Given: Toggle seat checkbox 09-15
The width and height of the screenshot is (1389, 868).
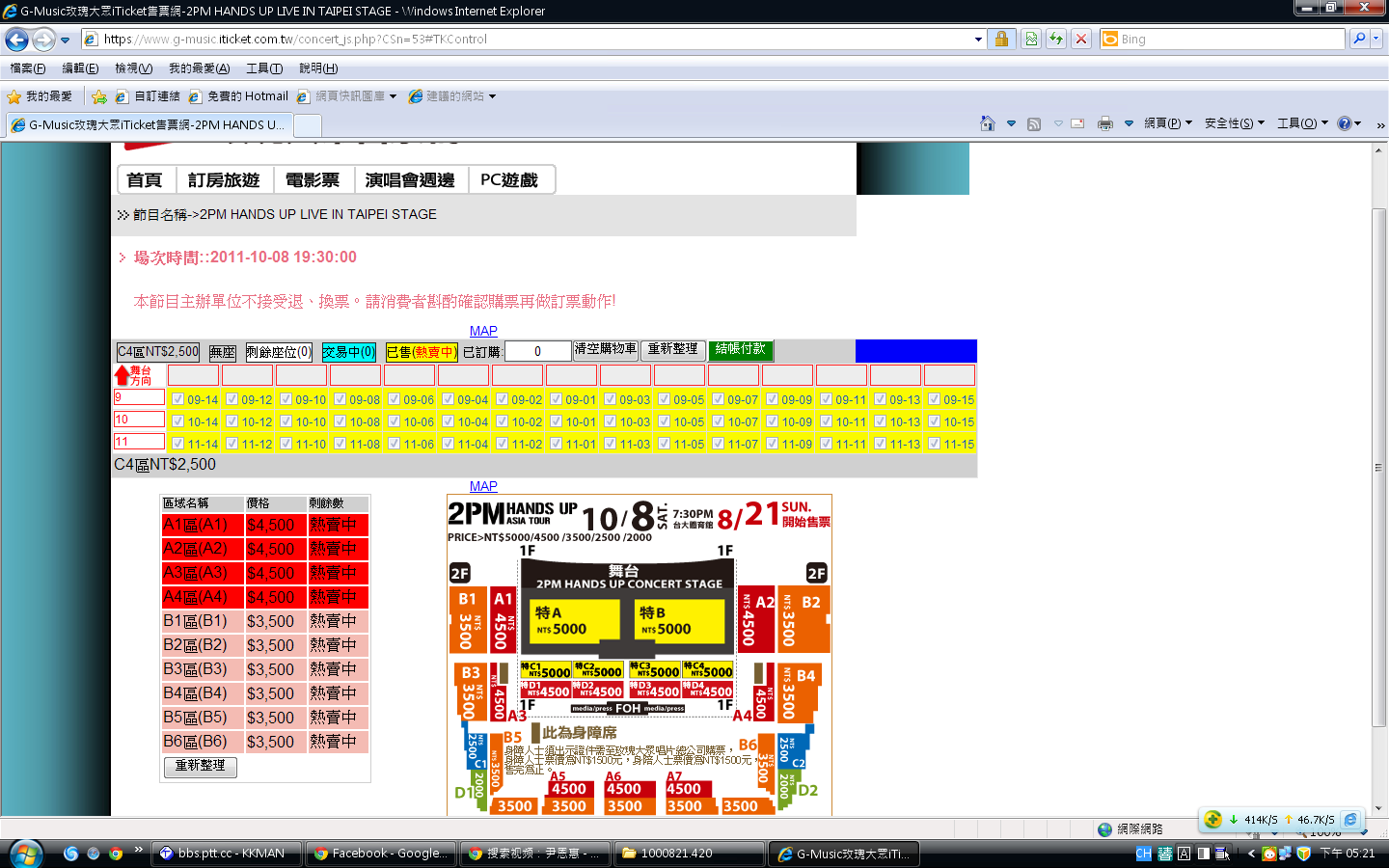Looking at the screenshot, I should [x=934, y=399].
